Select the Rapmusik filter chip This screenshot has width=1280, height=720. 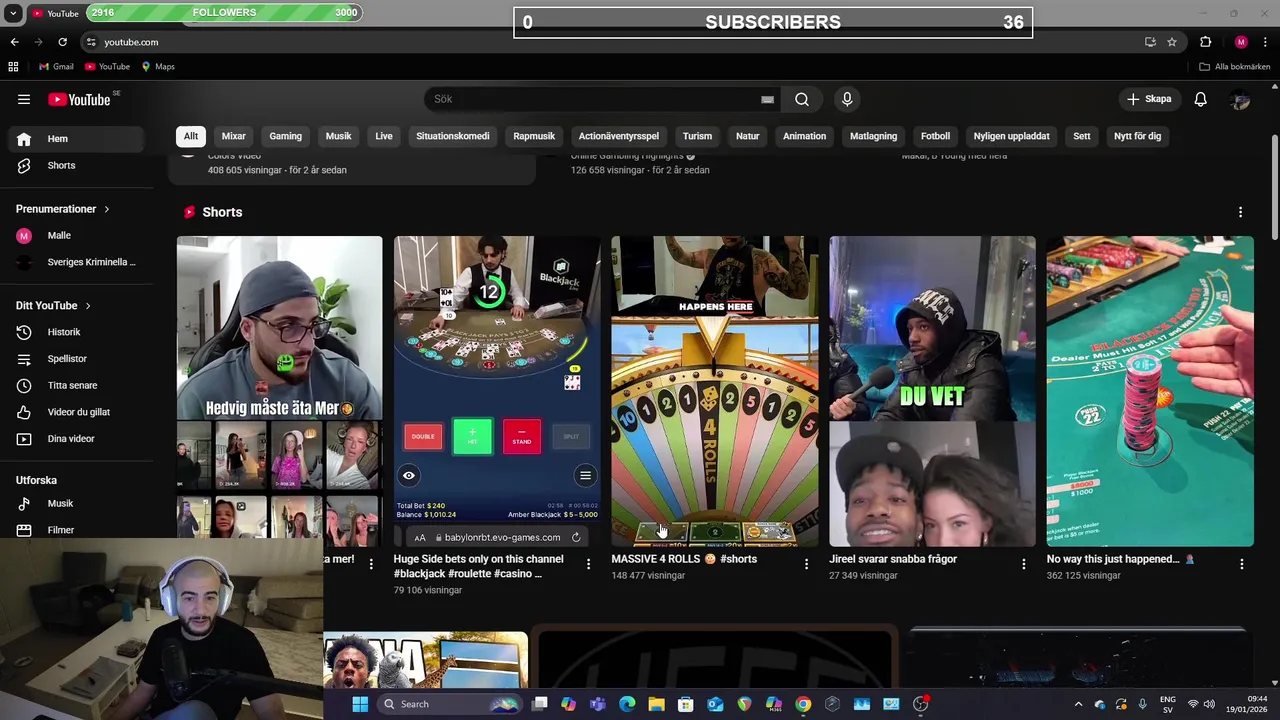[x=534, y=136]
